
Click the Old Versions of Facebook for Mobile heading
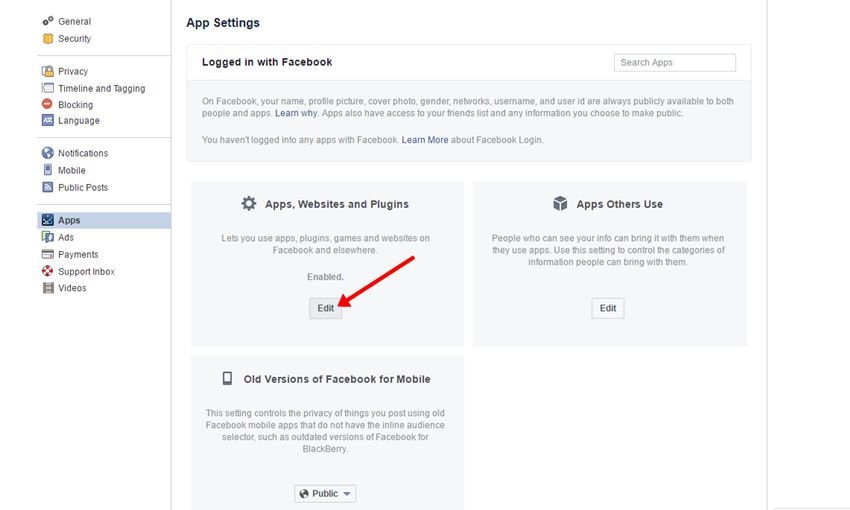point(337,379)
